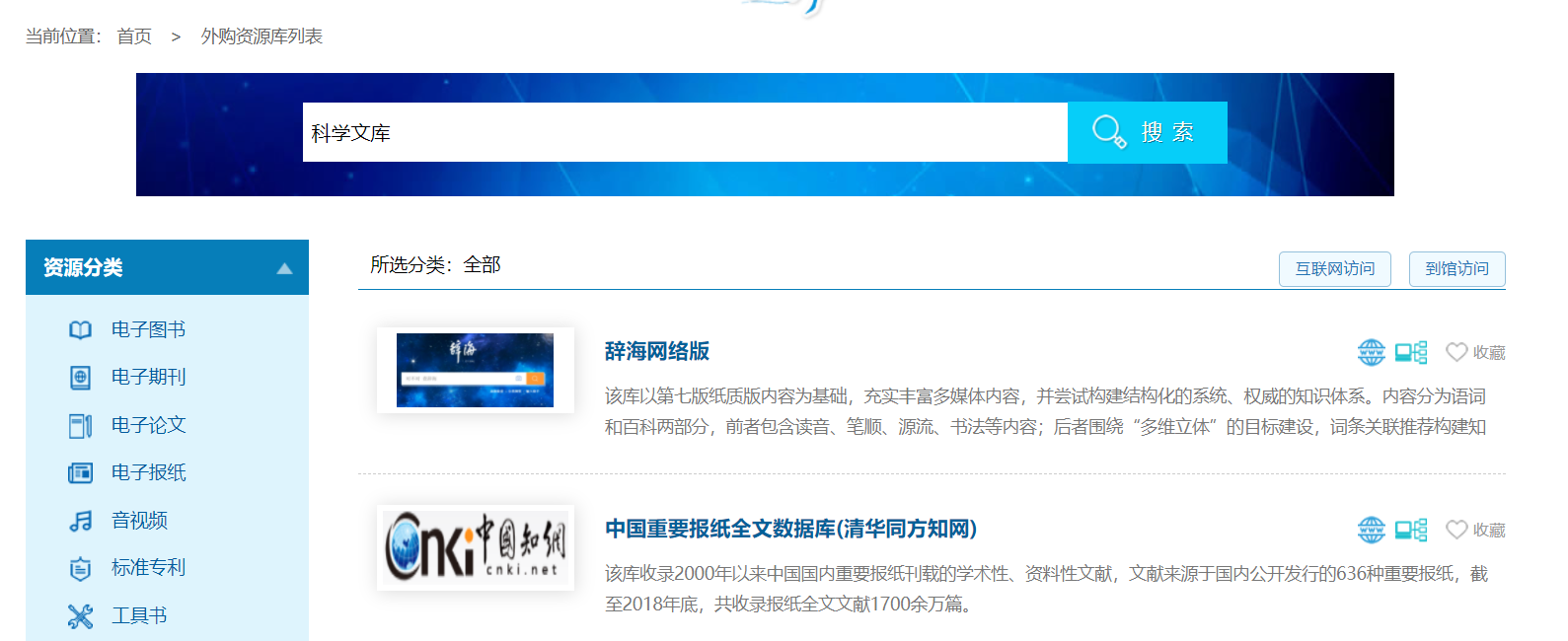Select the 标准专利 category
This screenshot has height=641, width=1568.
click(x=148, y=568)
